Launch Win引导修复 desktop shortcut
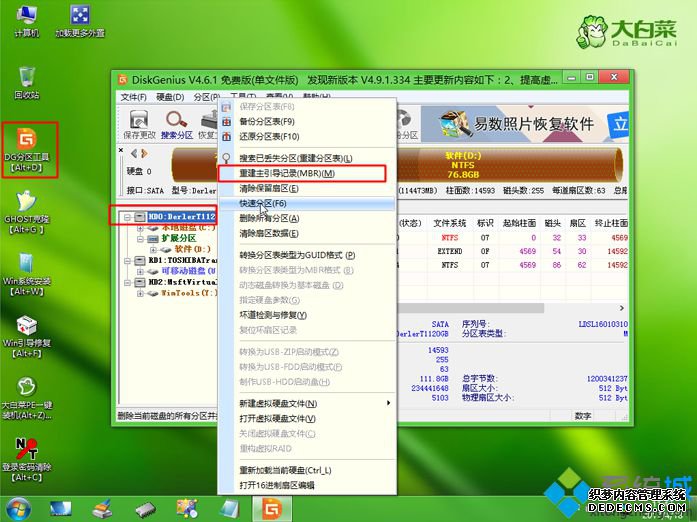 [27, 337]
